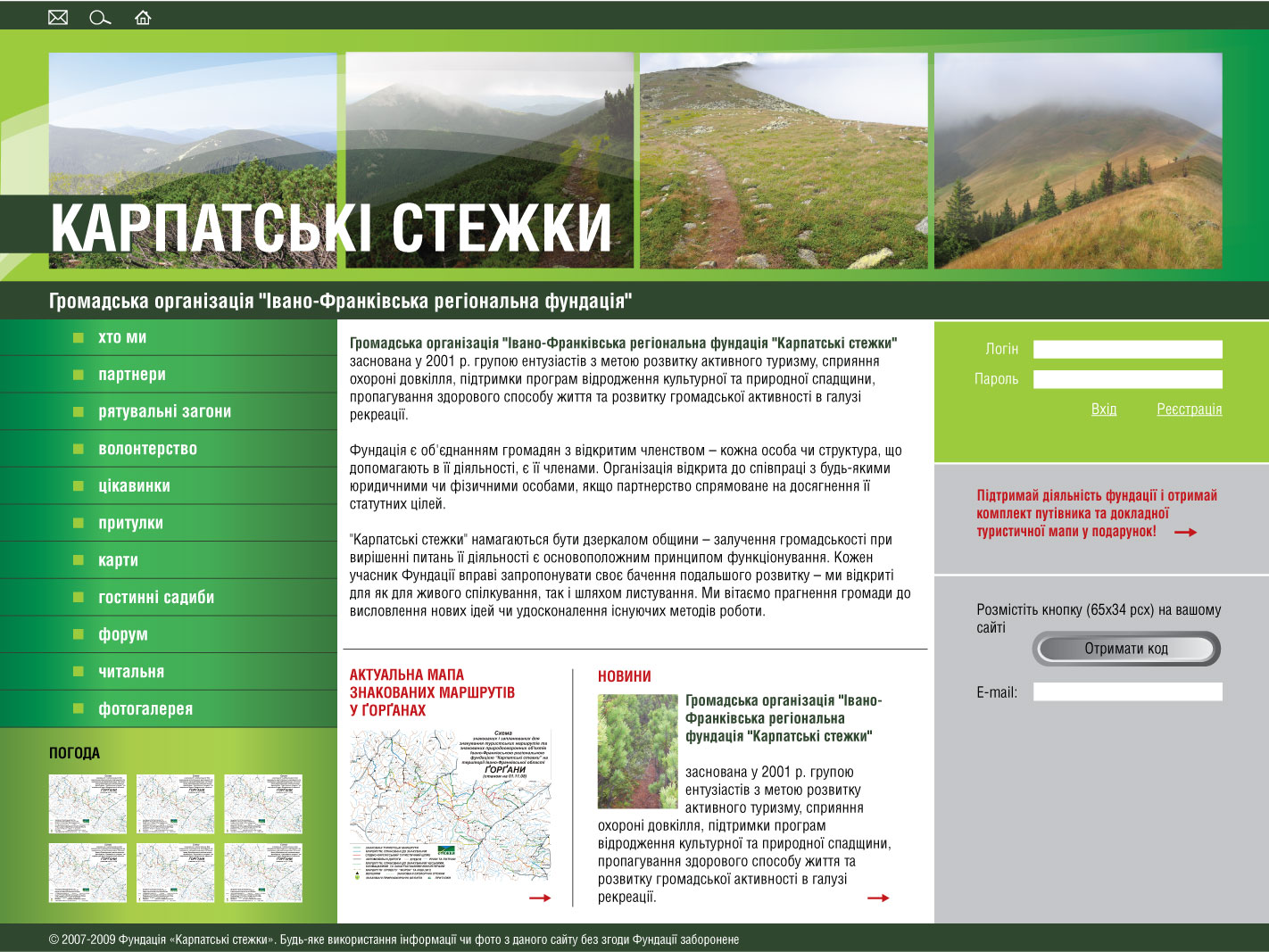Click the red arrow after the fundraising offer text
This screenshot has height=952, width=1269.
1184,530
